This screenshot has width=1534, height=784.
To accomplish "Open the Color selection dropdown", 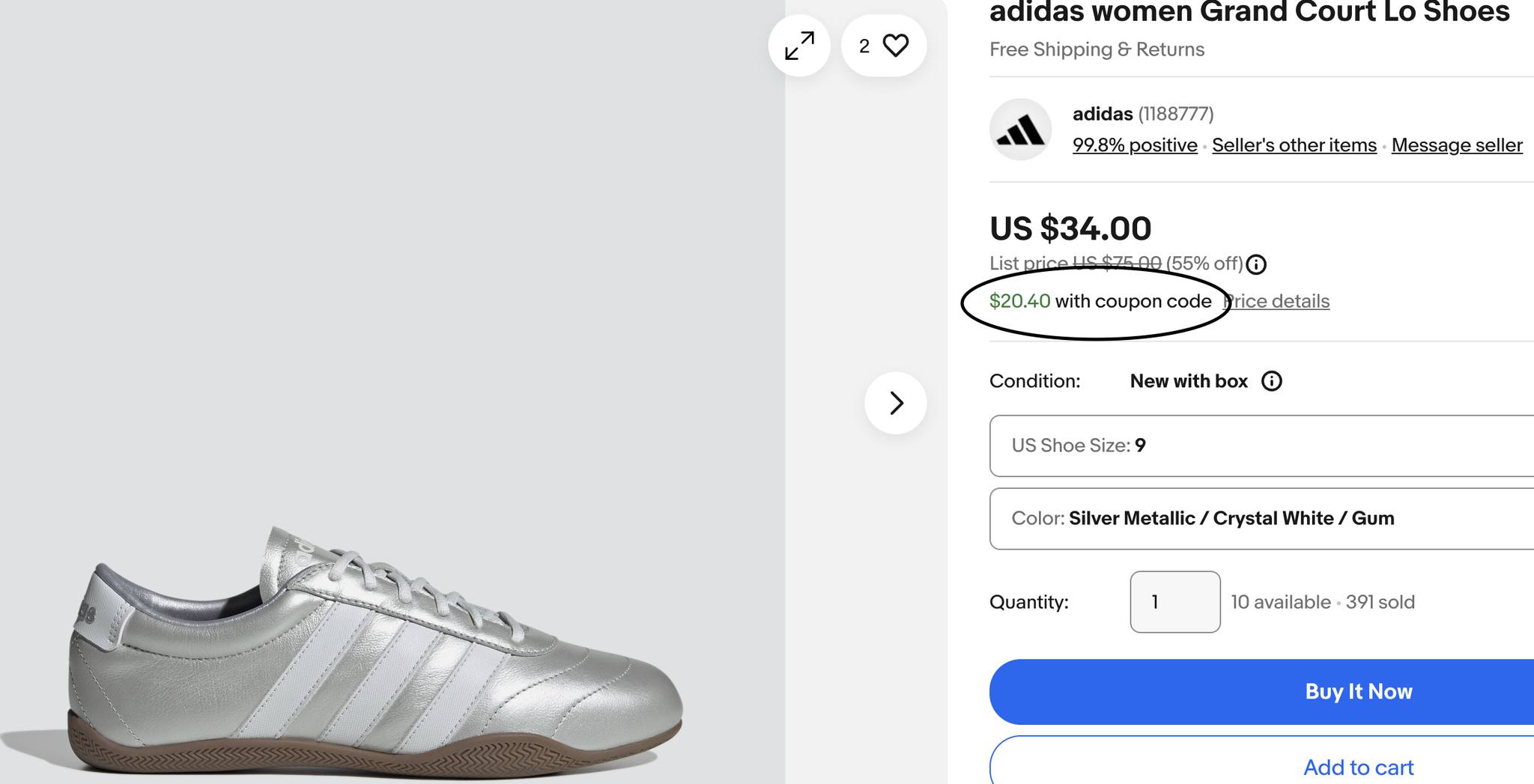I will [1261, 518].
